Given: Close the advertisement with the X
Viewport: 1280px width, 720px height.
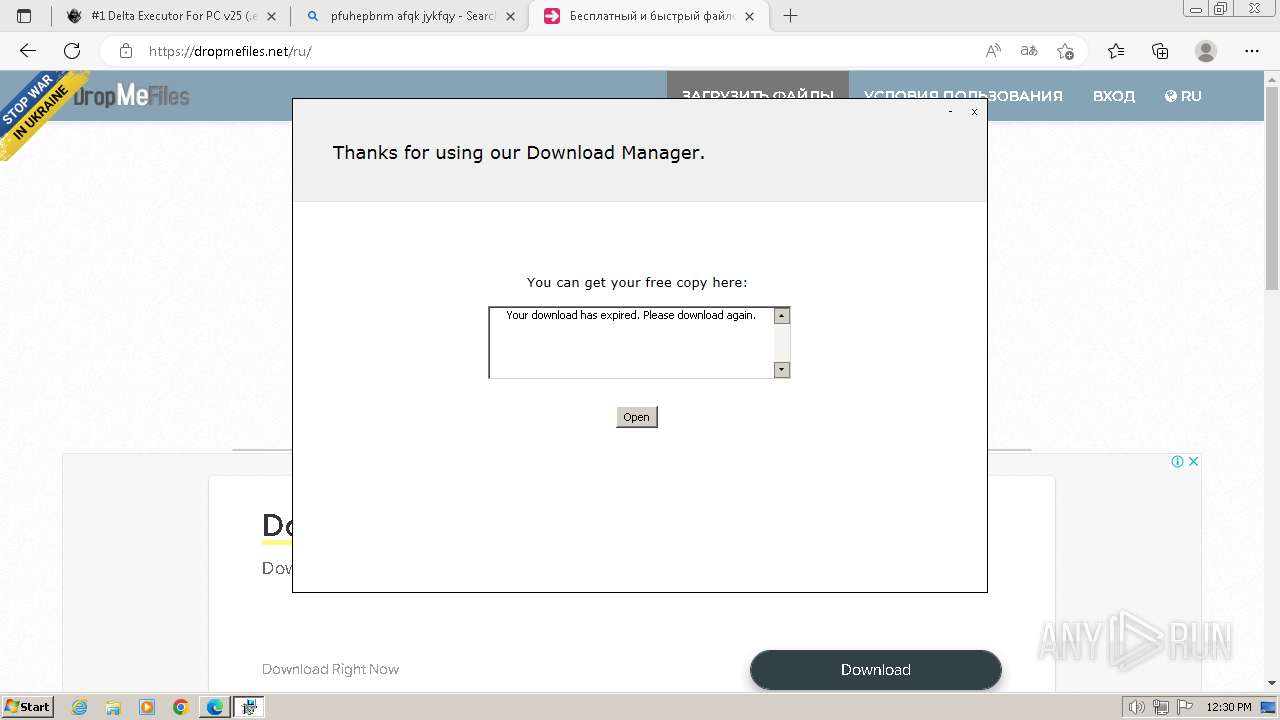Looking at the screenshot, I should pyautogui.click(x=1193, y=461).
